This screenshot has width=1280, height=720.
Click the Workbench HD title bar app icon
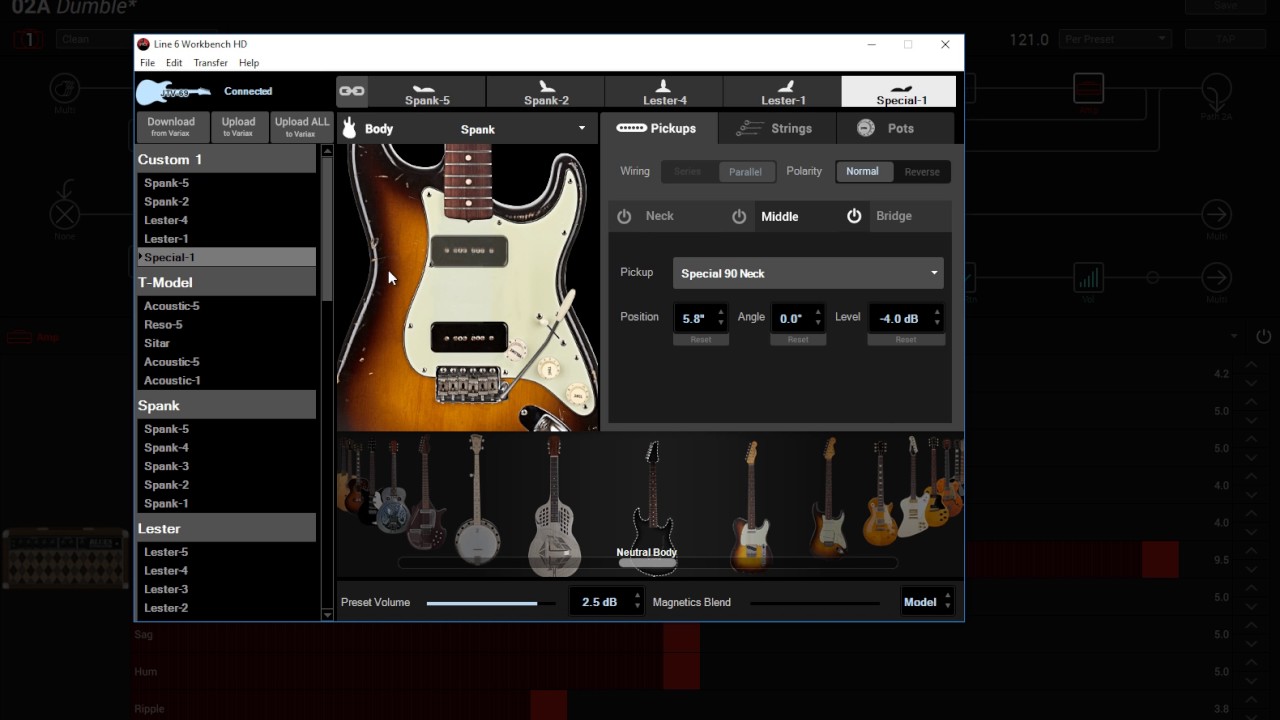[x=144, y=44]
